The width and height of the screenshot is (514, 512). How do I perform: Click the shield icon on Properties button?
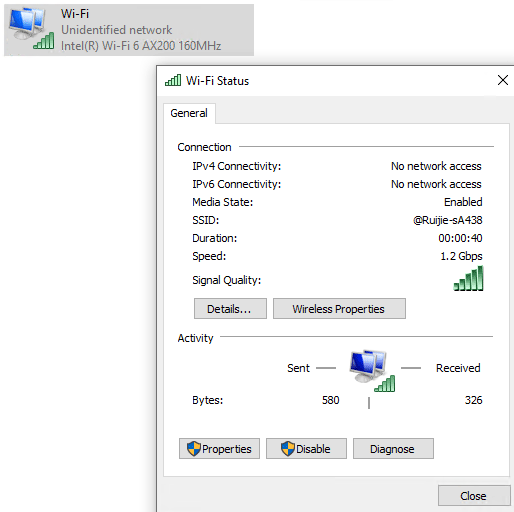[193, 449]
